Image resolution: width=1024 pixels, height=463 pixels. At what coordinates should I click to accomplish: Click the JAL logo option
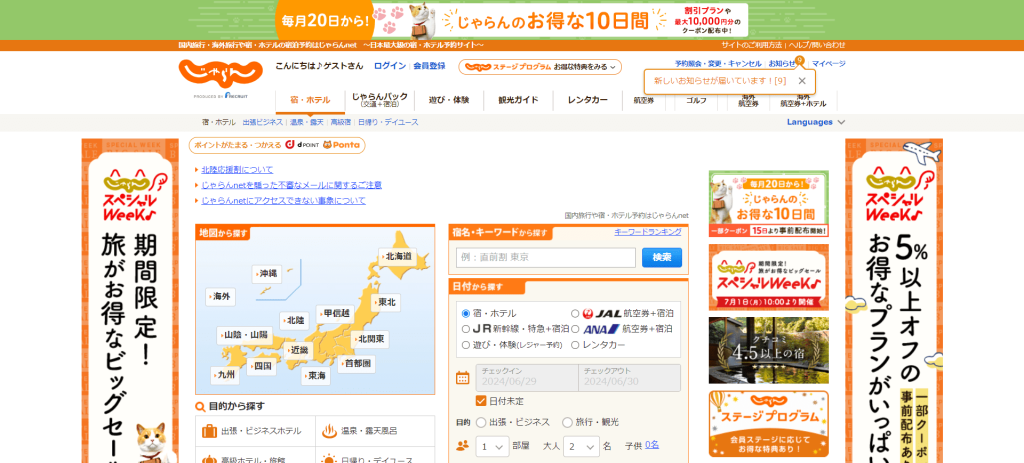pos(602,313)
